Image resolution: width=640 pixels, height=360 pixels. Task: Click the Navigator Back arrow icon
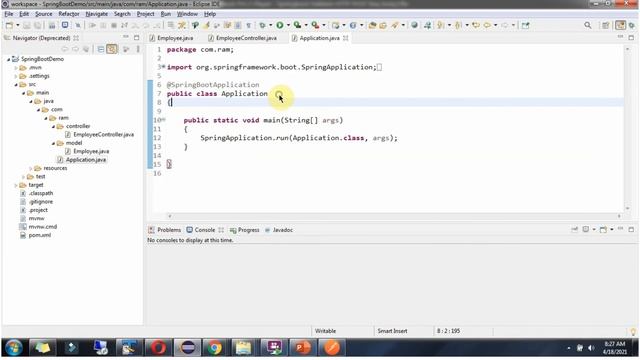pyautogui.click(x=65, y=49)
